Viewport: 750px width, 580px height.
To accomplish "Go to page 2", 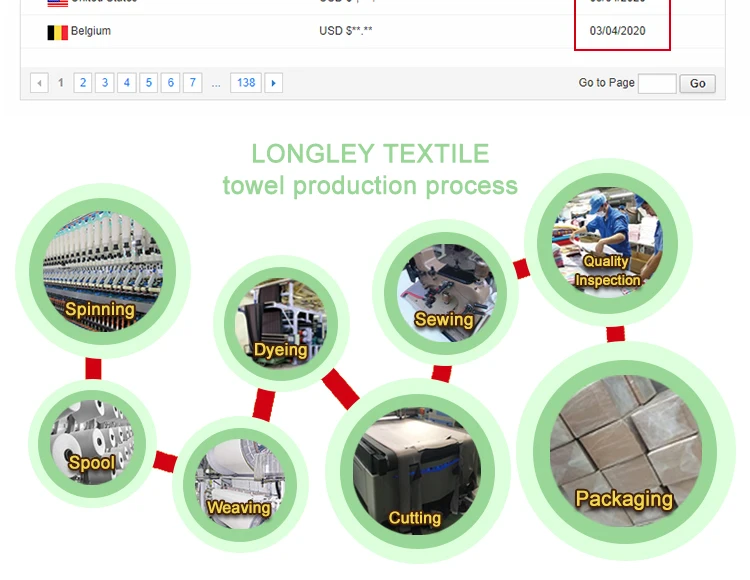I will pos(83,83).
